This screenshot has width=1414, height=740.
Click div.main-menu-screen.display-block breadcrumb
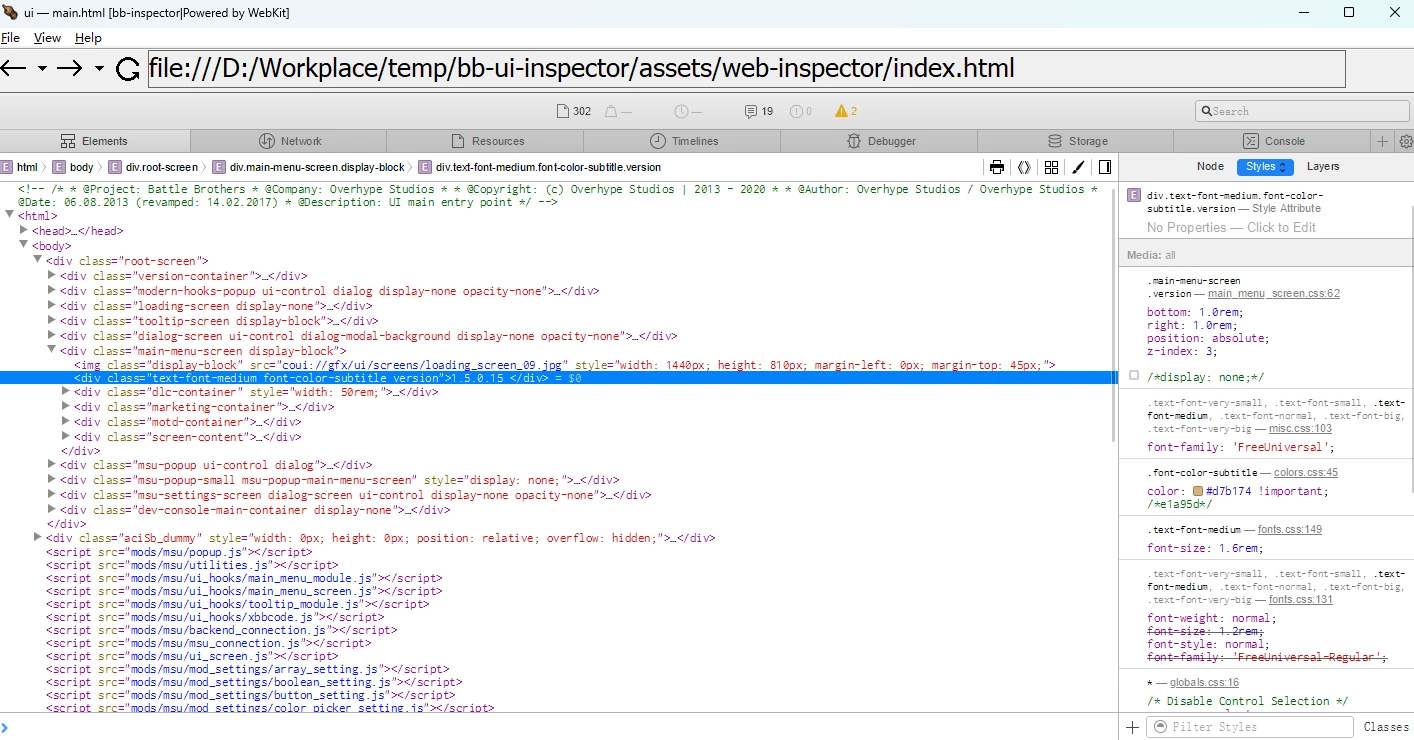coord(308,167)
